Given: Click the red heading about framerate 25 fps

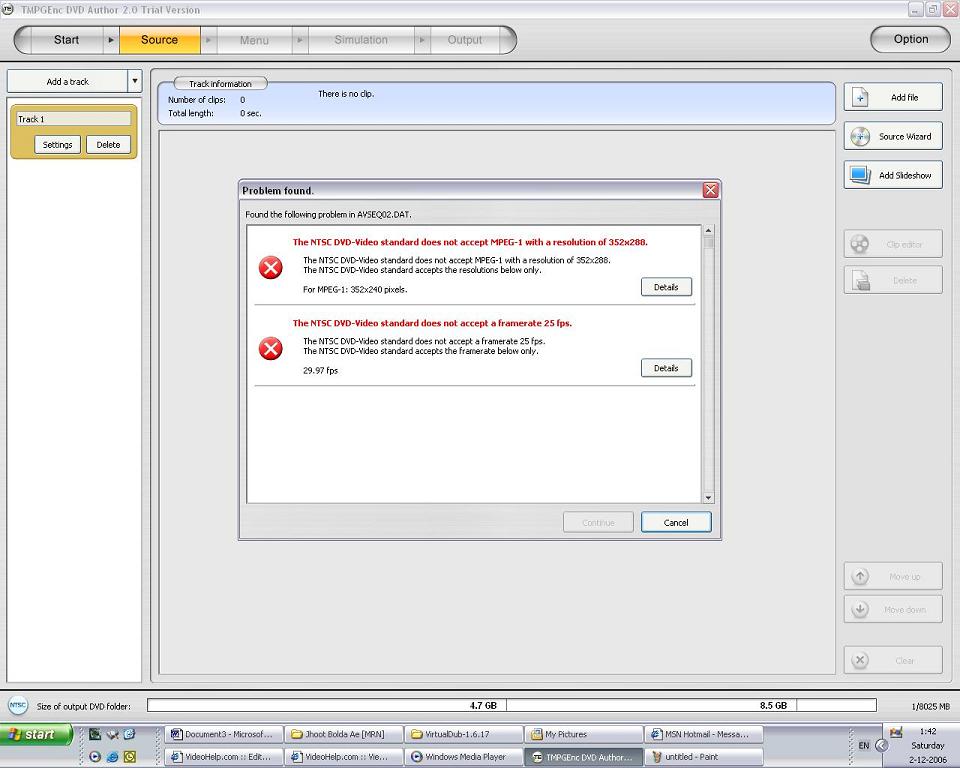Looking at the screenshot, I should (x=432, y=323).
